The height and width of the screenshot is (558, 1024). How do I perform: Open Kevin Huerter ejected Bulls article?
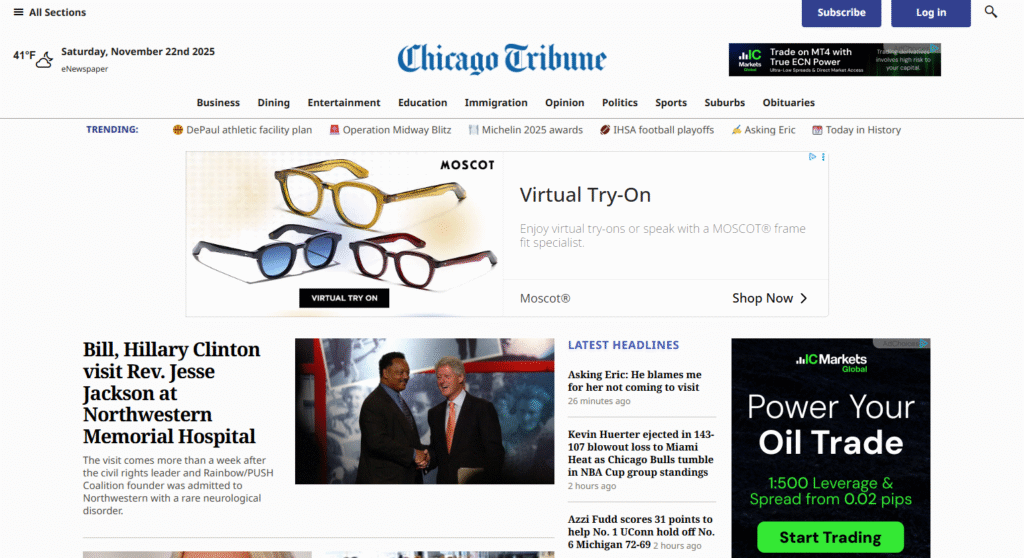641,453
